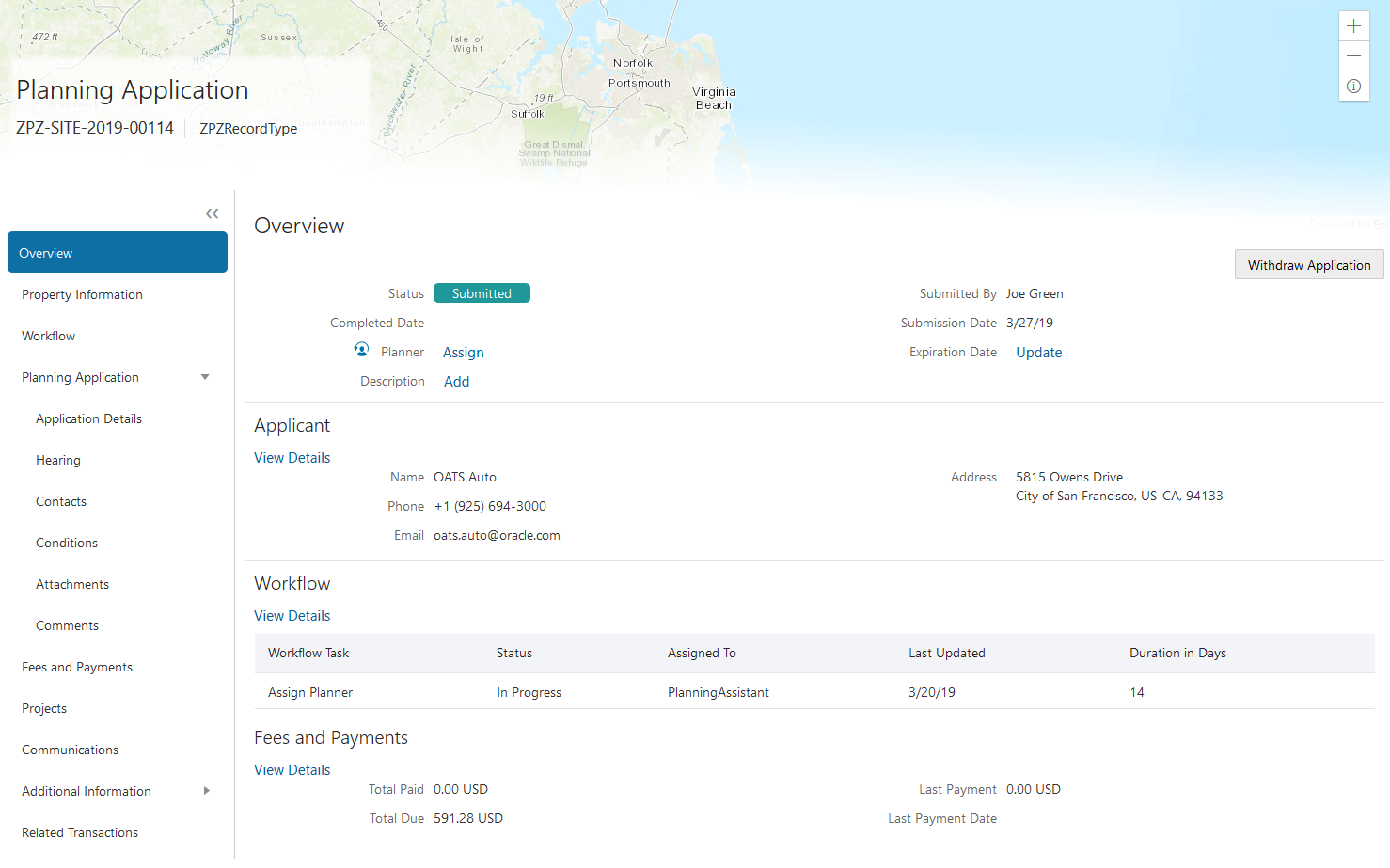Click the In Progress status cell

pos(529,692)
